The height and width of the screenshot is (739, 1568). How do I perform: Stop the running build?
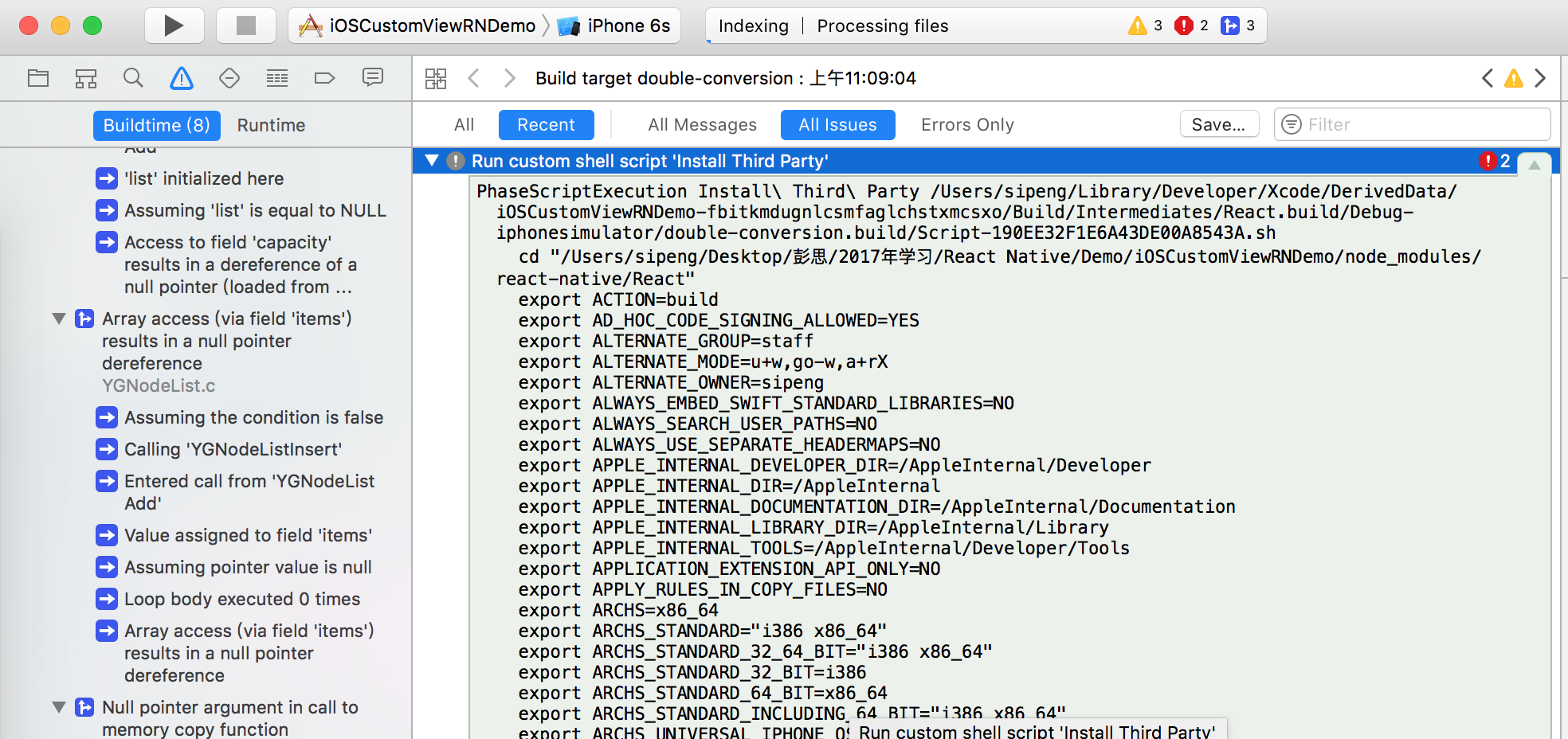246,25
